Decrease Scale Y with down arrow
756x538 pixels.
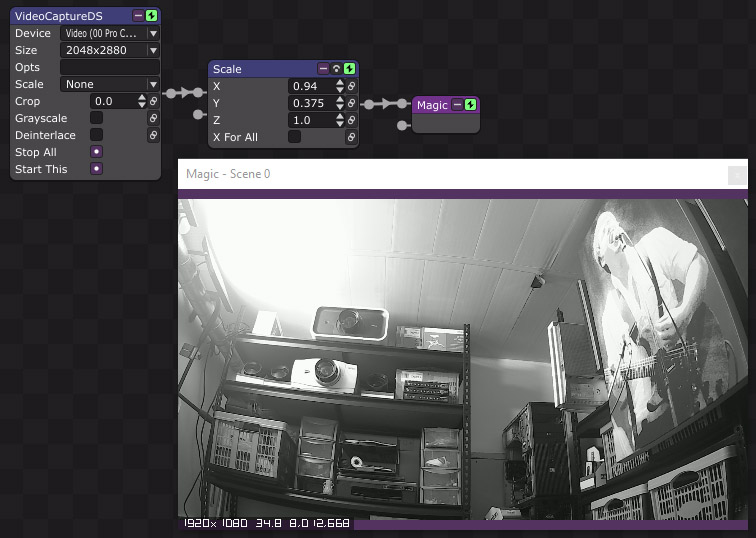tap(340, 107)
